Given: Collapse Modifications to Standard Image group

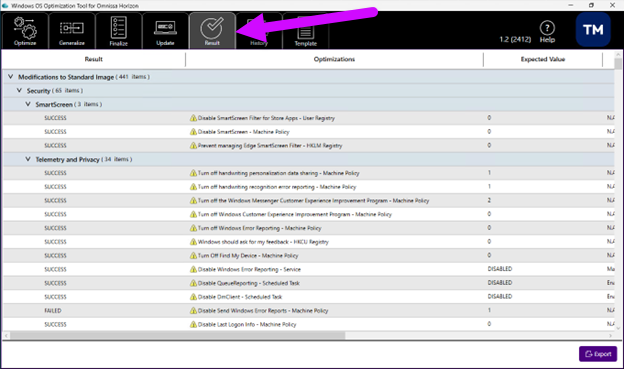Looking at the screenshot, I should click(x=11, y=76).
